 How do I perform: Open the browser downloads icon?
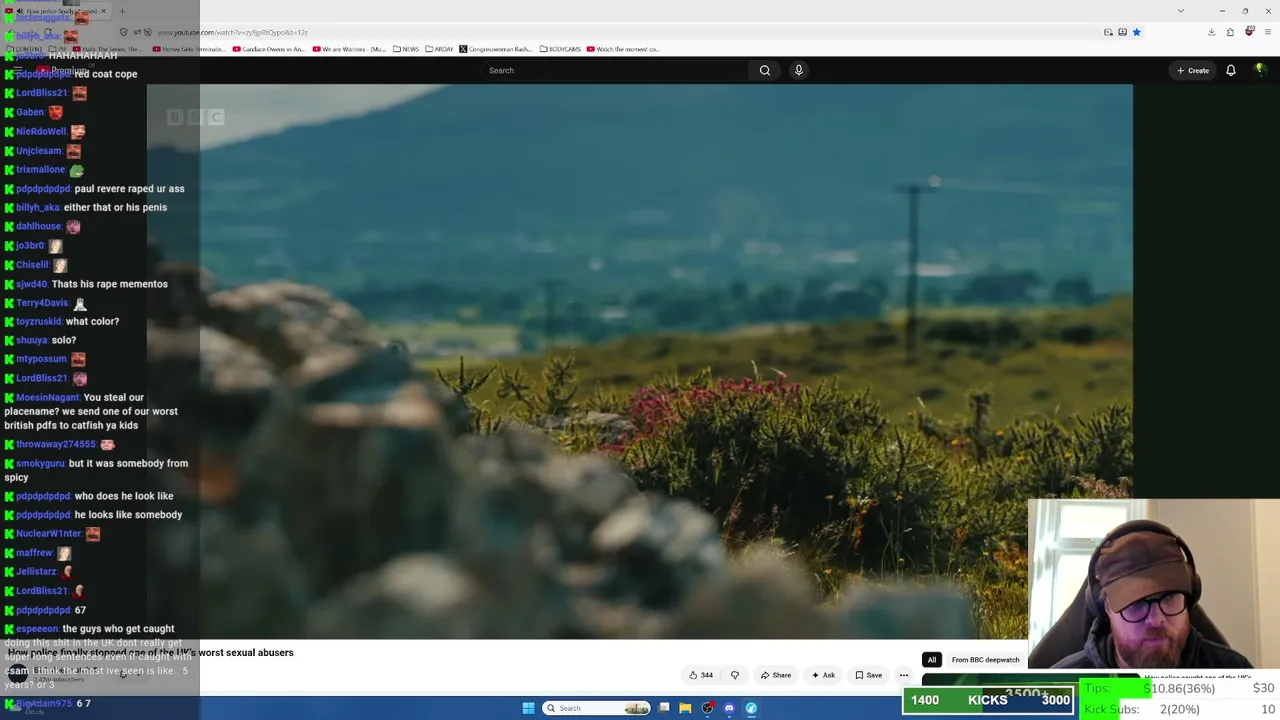tap(1211, 32)
